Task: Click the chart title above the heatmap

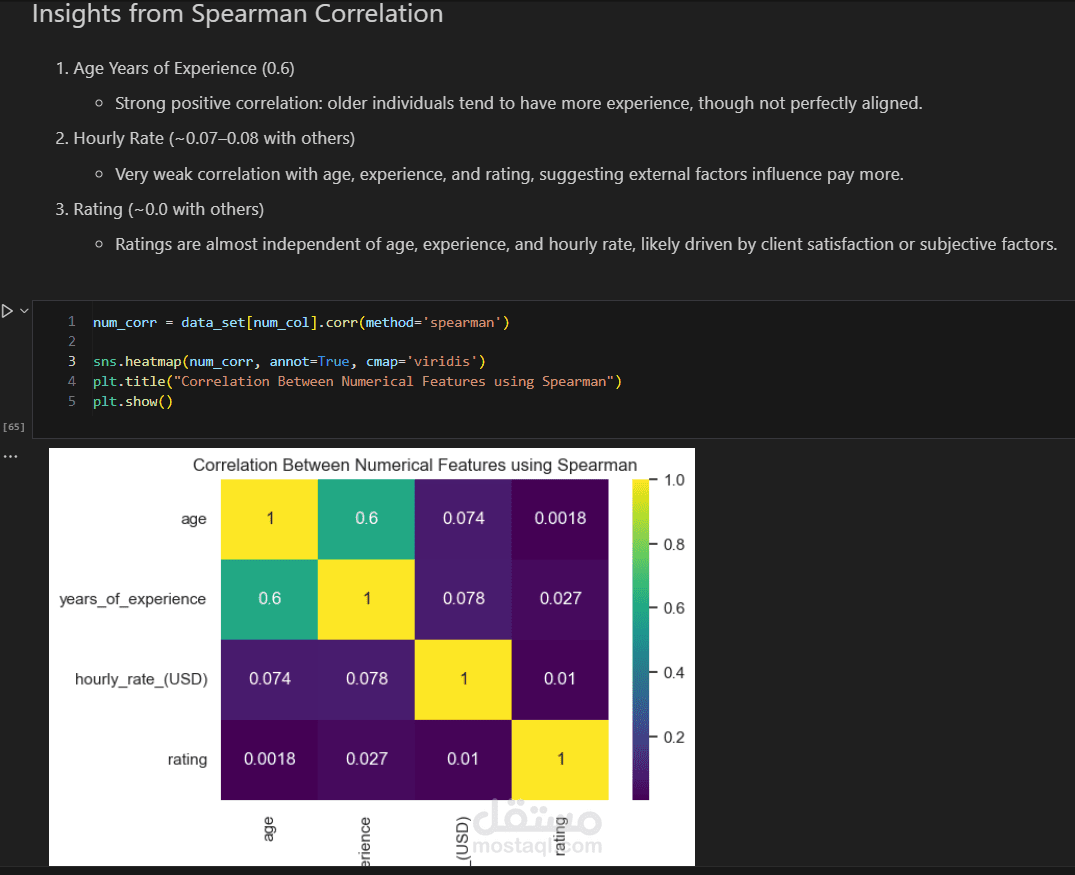Action: coord(415,465)
